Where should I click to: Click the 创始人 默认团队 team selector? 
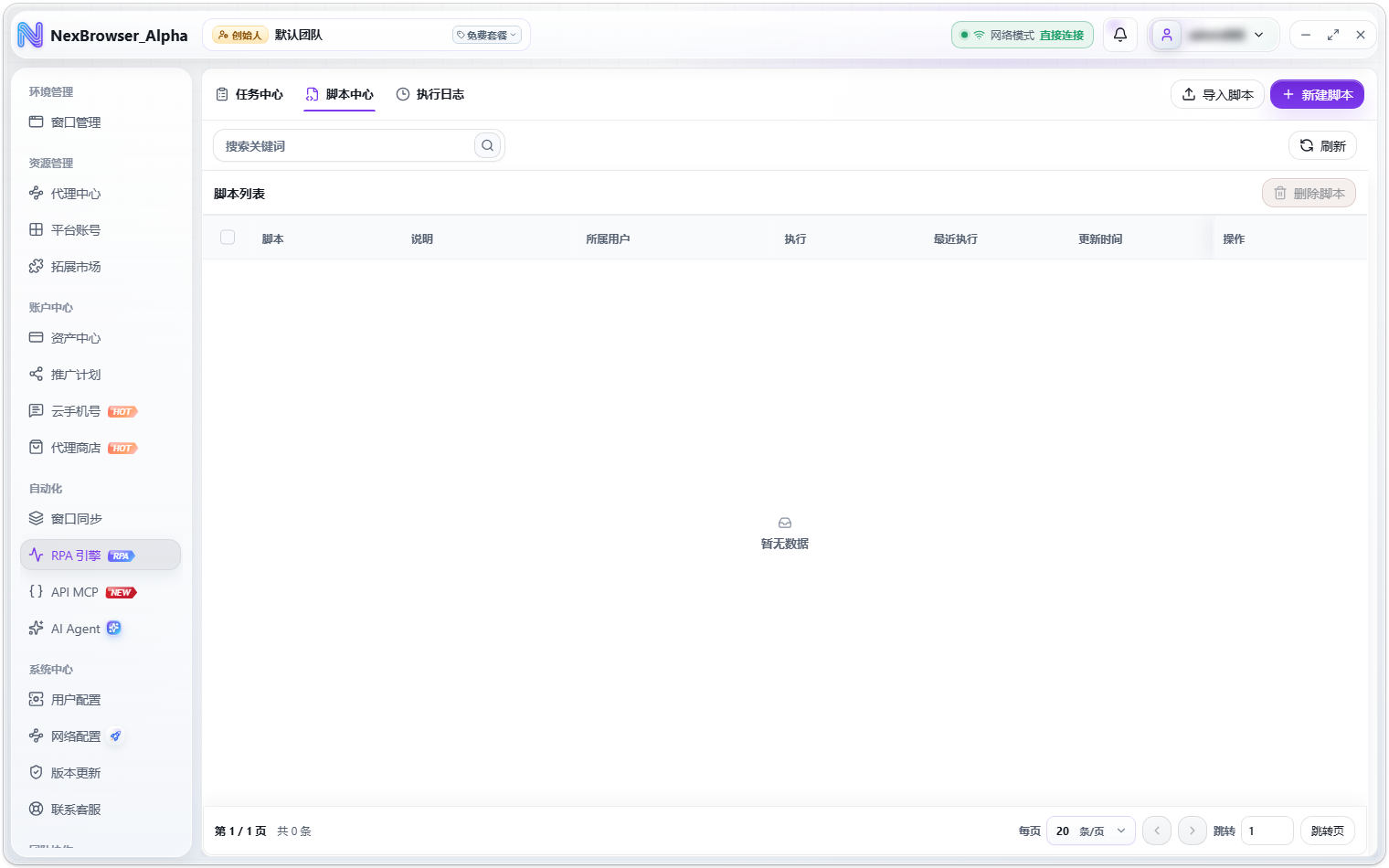[x=366, y=35]
